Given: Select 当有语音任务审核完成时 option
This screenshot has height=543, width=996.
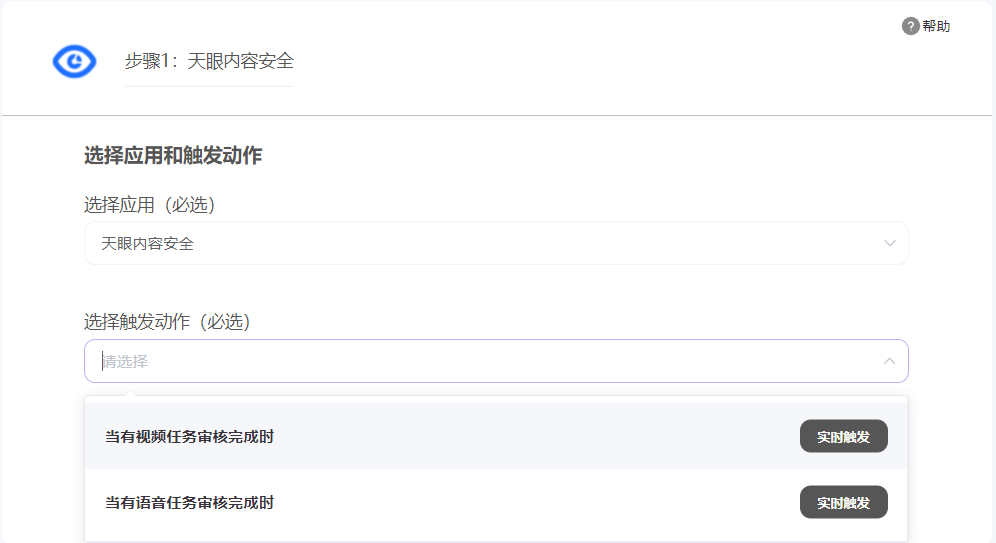Looking at the screenshot, I should [x=189, y=503].
